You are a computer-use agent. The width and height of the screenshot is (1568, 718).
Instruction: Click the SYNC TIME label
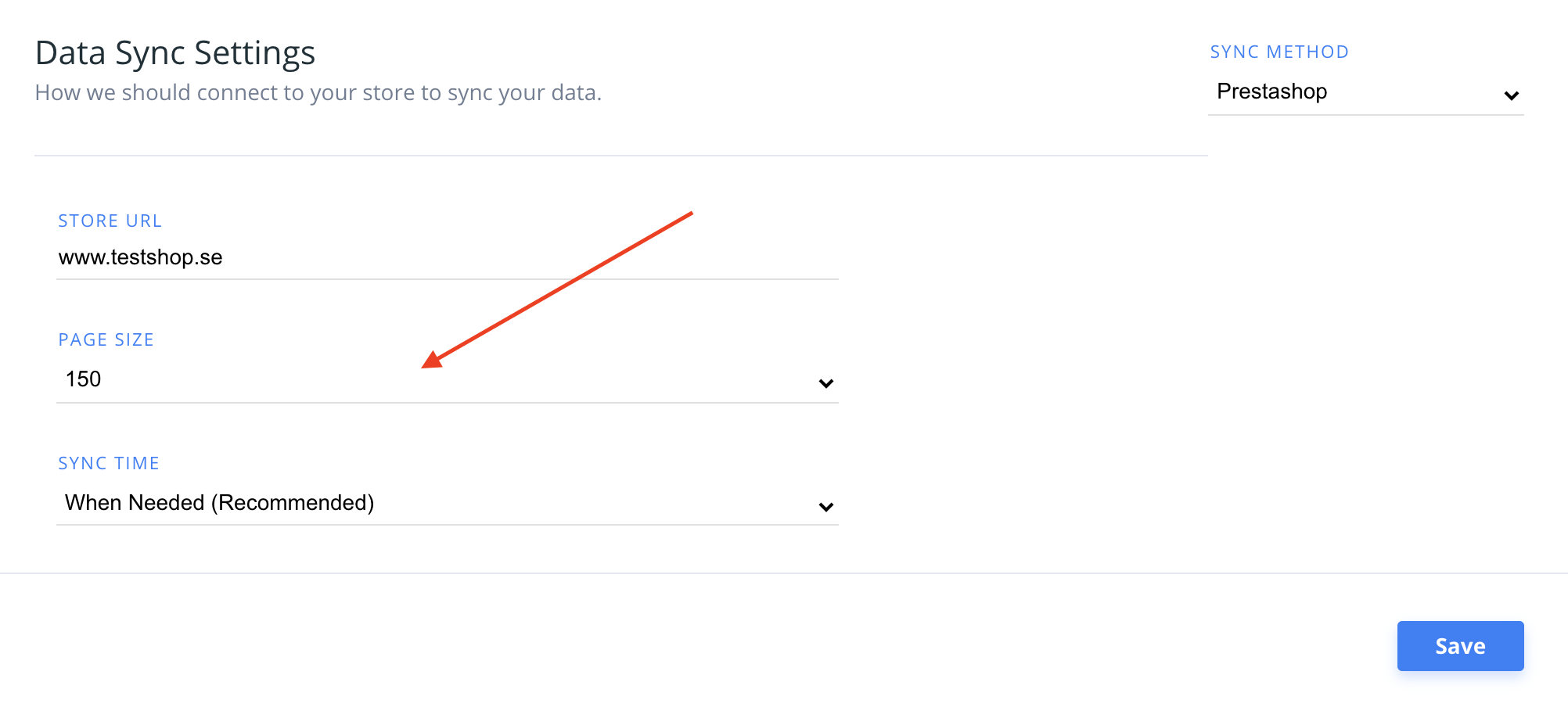click(x=109, y=464)
